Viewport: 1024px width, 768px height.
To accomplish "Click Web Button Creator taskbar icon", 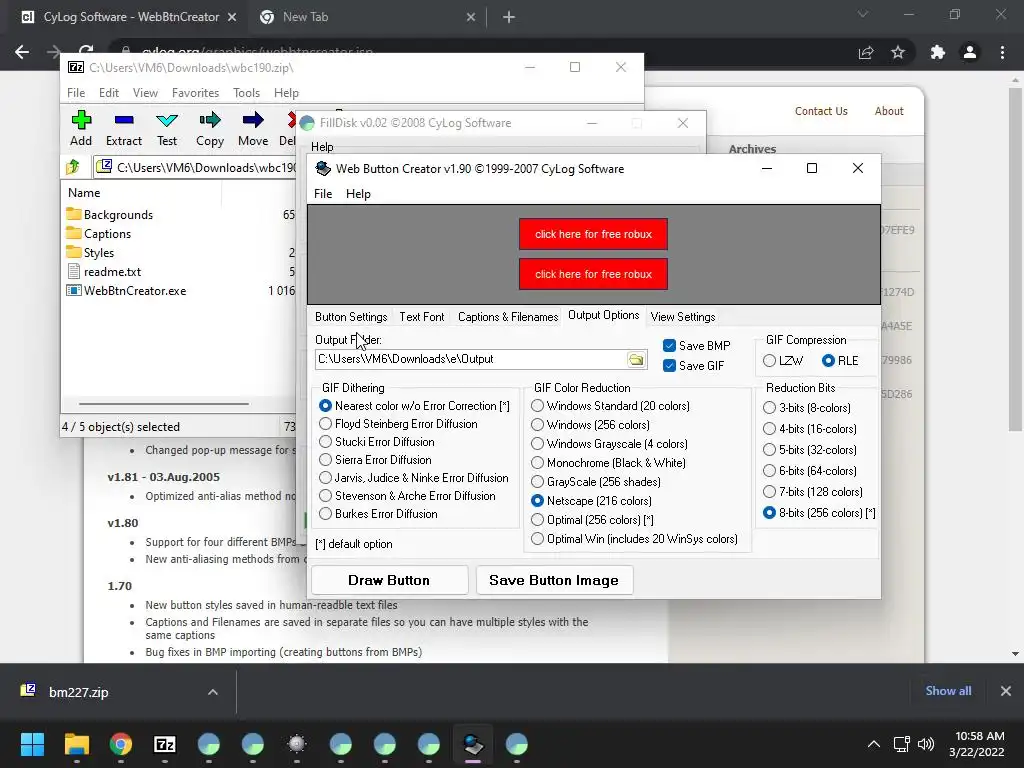I will [473, 744].
